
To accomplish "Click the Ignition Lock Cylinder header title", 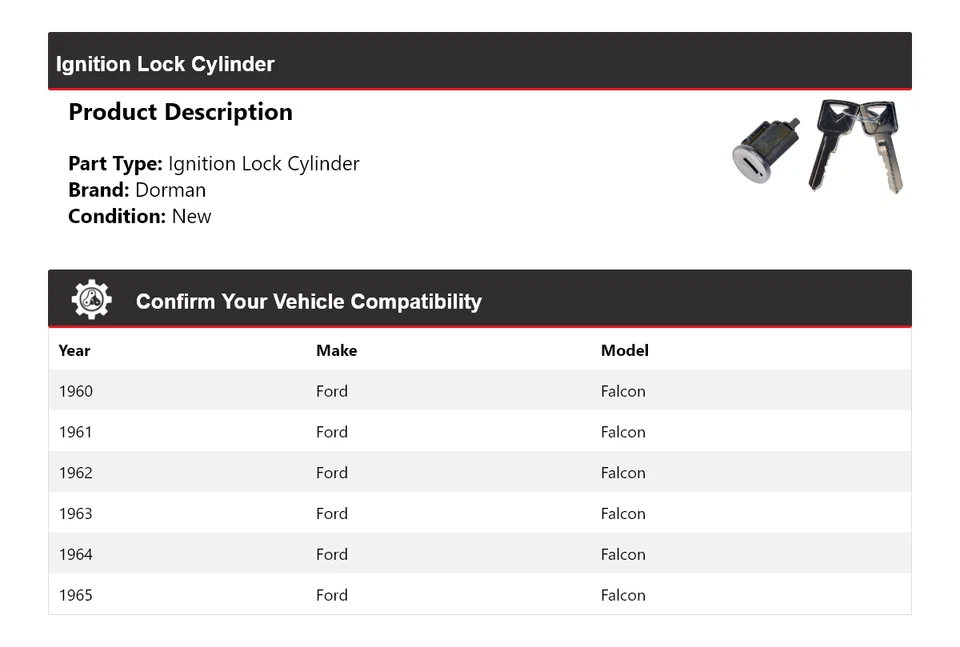I will coord(165,64).
